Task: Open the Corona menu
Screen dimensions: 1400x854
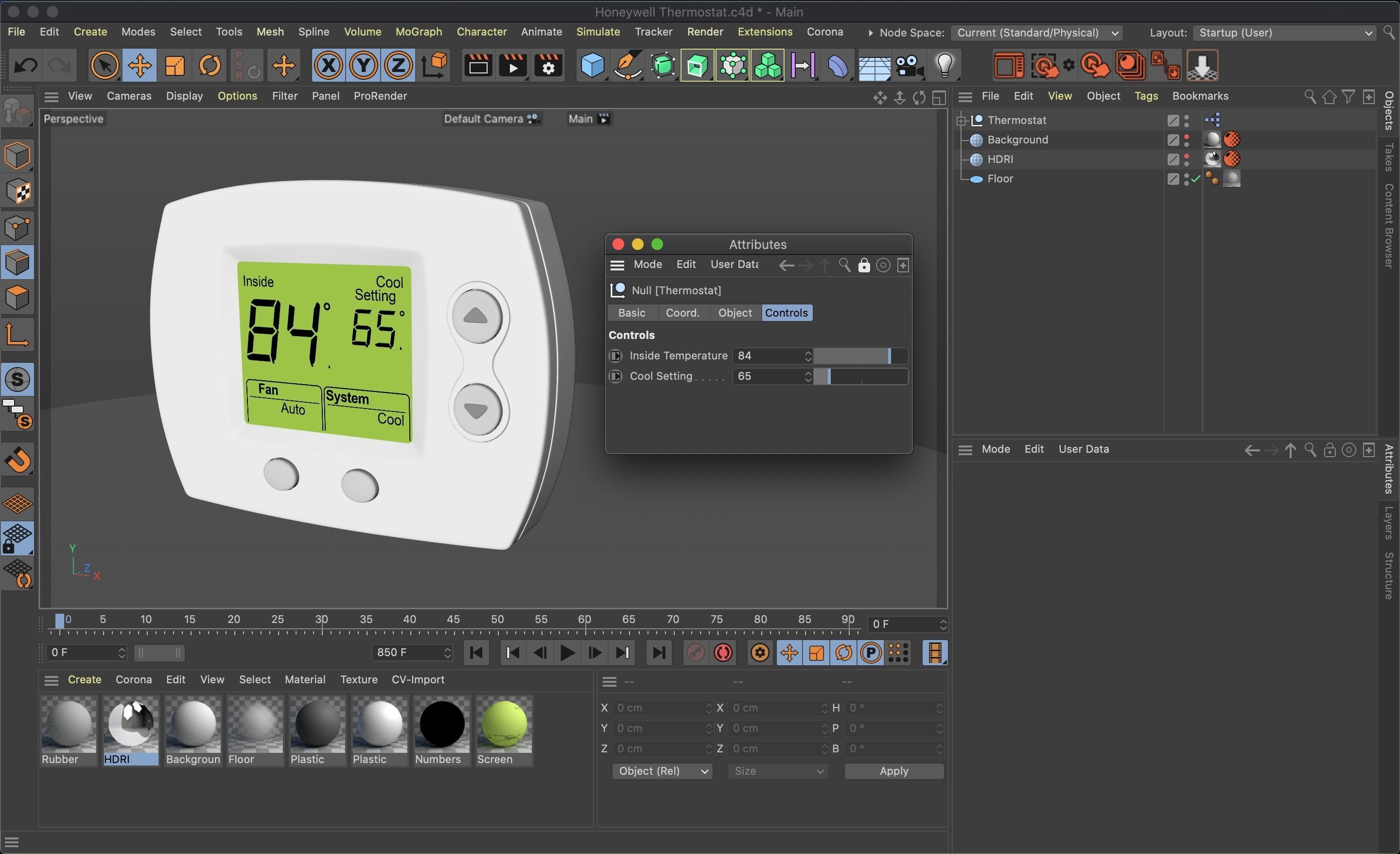Action: tap(824, 32)
